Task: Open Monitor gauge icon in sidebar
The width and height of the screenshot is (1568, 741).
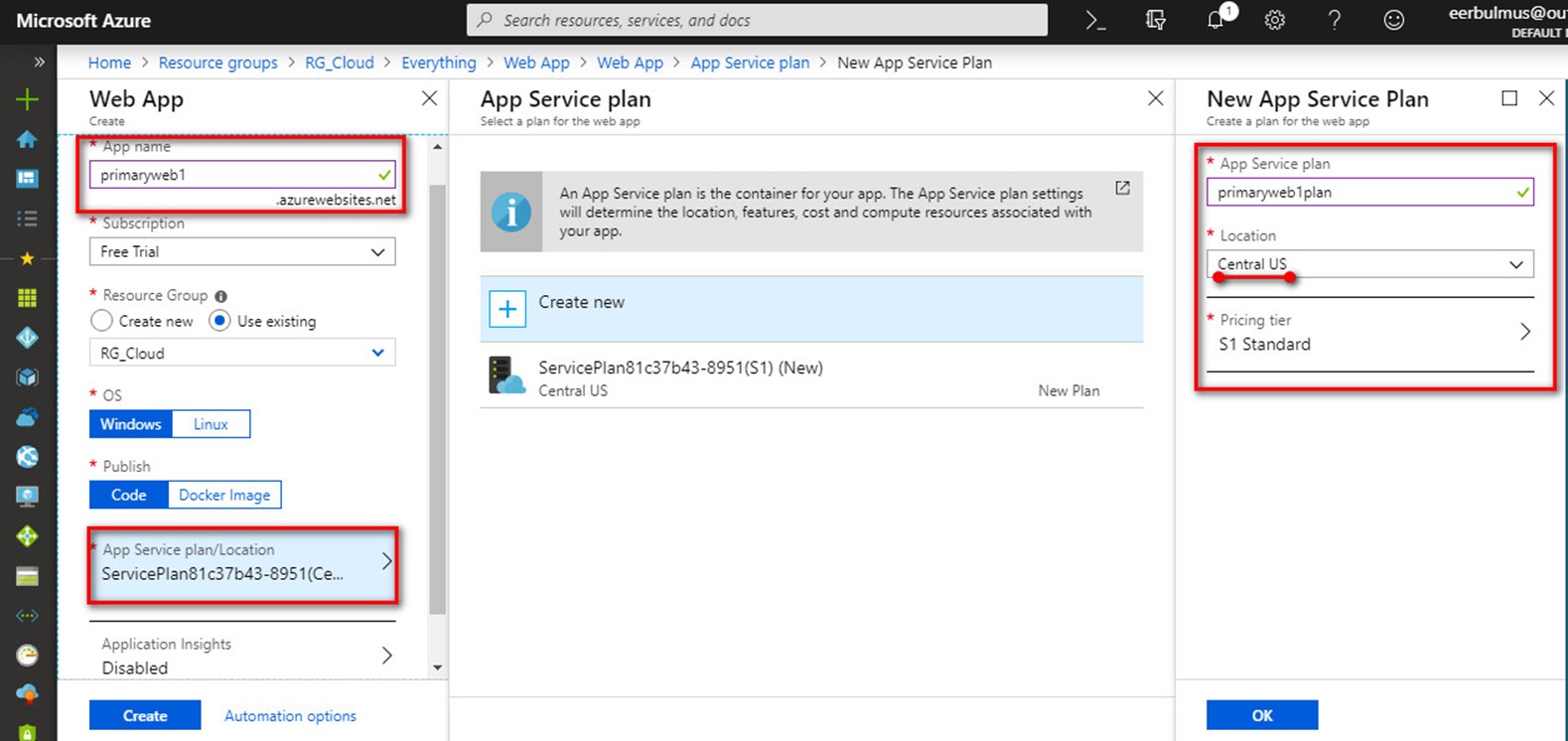Action: (x=27, y=656)
